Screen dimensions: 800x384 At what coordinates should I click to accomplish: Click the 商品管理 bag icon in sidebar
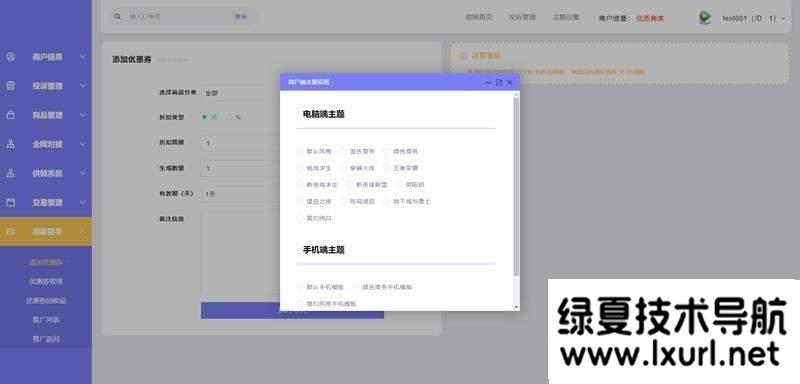click(x=11, y=115)
